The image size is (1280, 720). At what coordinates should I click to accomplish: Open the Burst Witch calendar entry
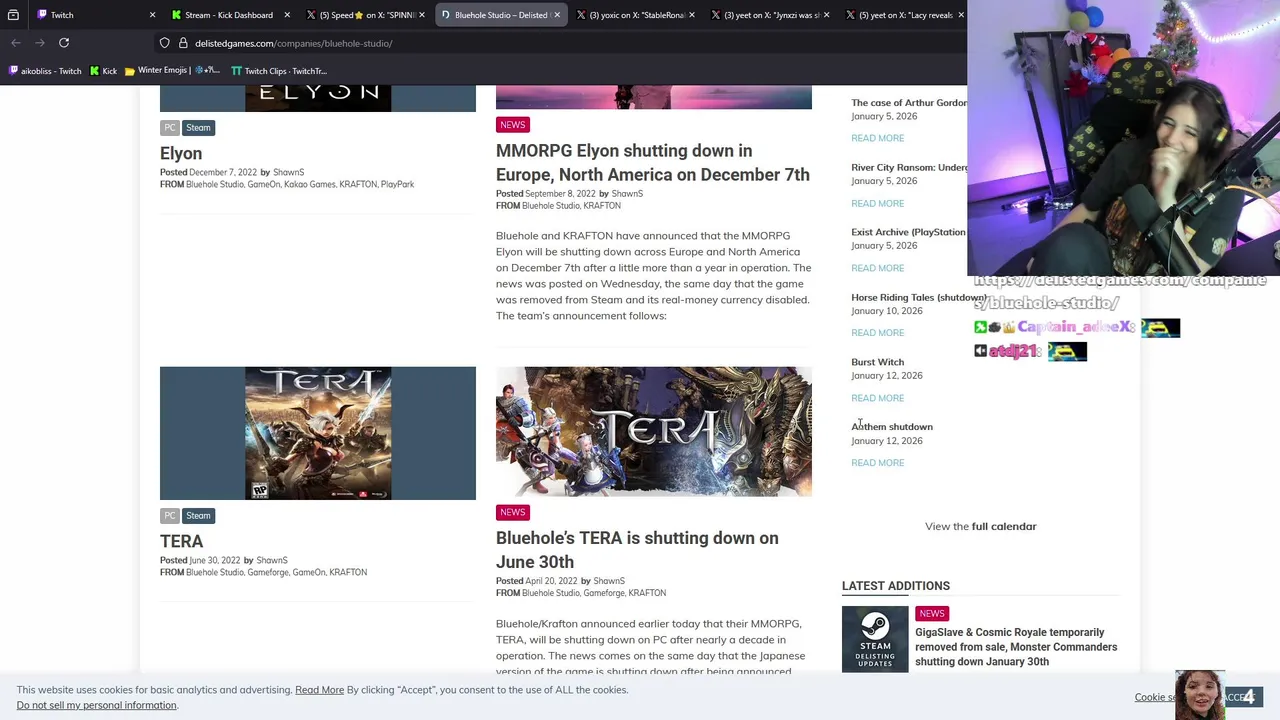tap(877, 362)
